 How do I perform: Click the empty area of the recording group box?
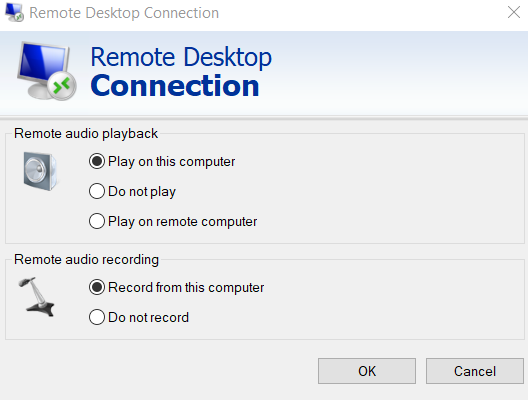pyautogui.click(x=387, y=301)
